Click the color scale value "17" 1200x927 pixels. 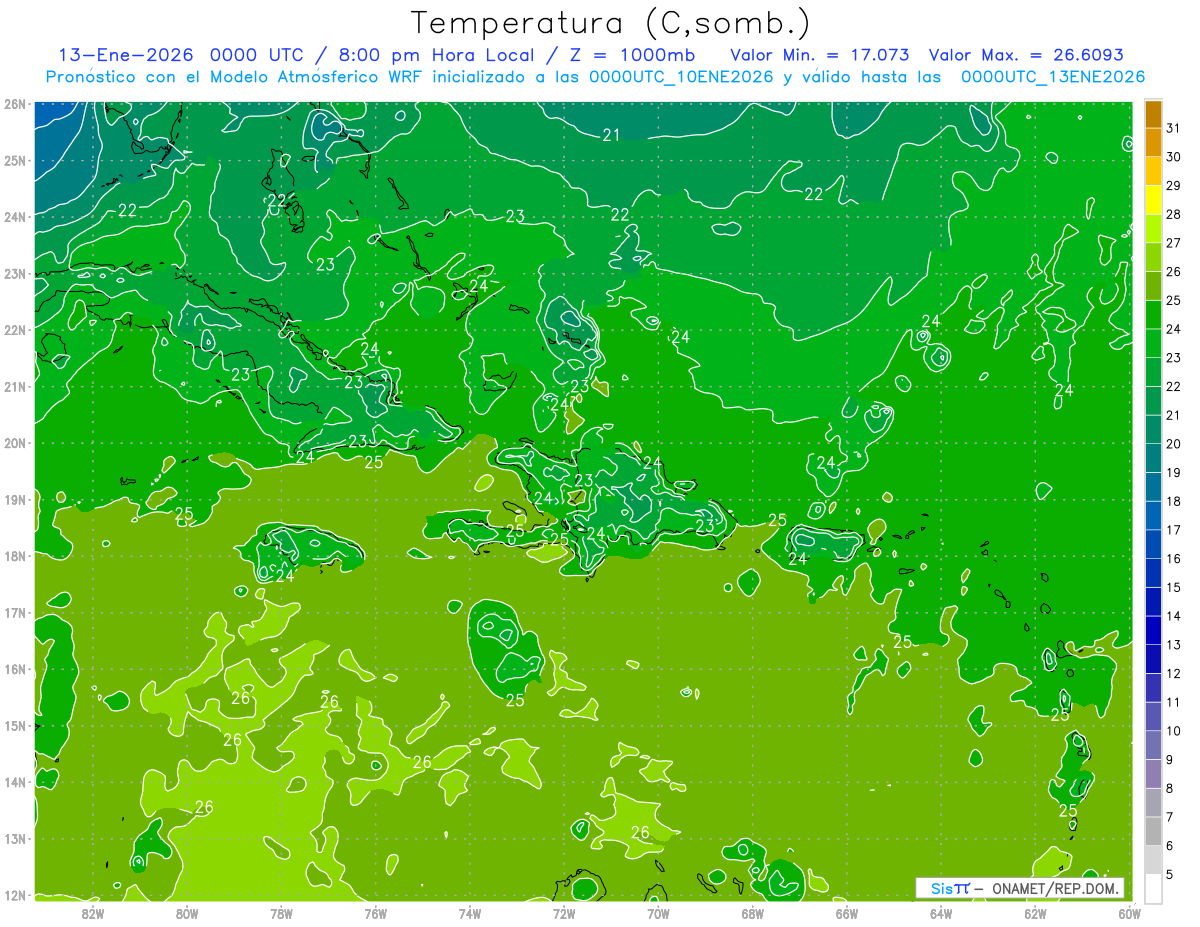(1173, 530)
